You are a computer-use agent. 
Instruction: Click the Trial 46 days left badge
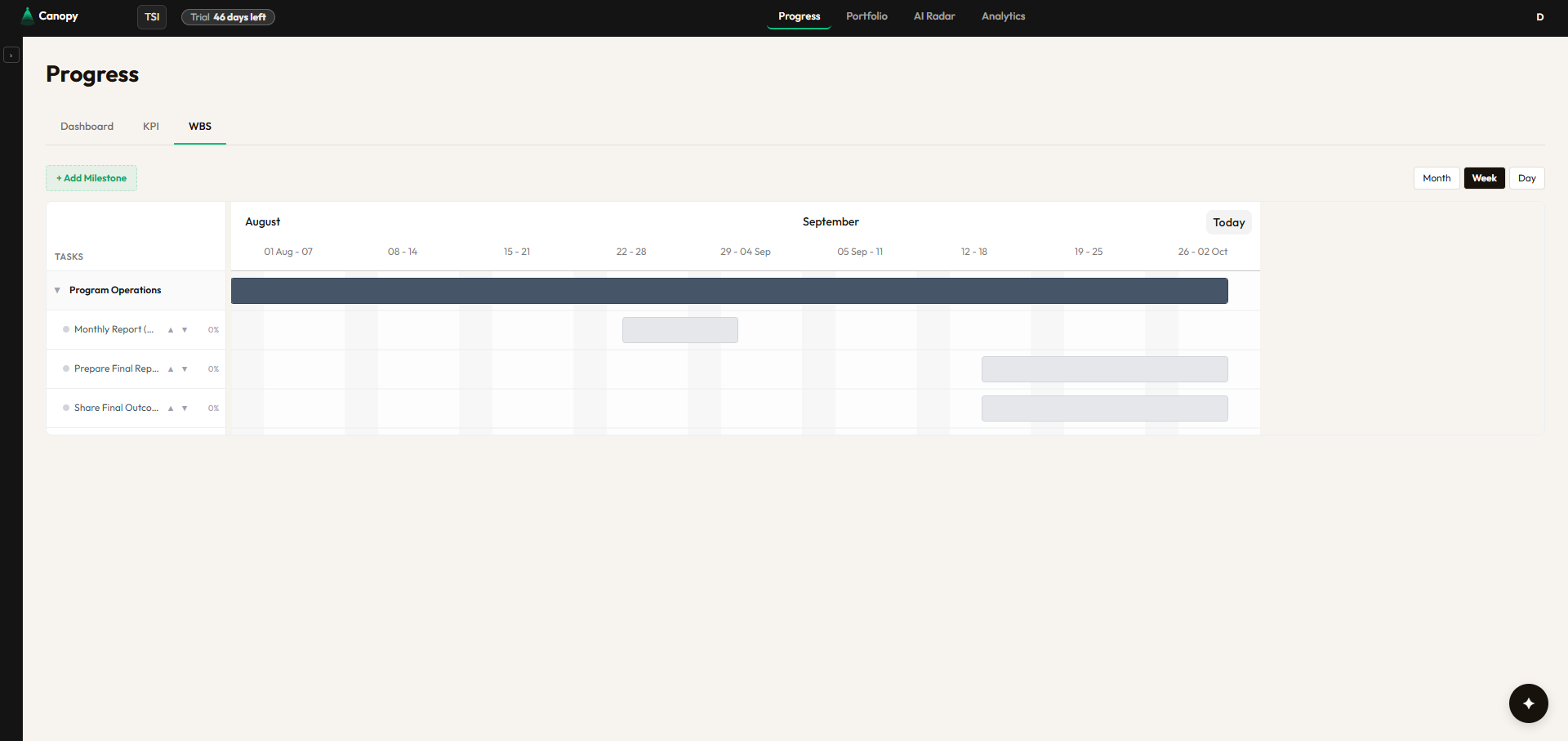(228, 17)
